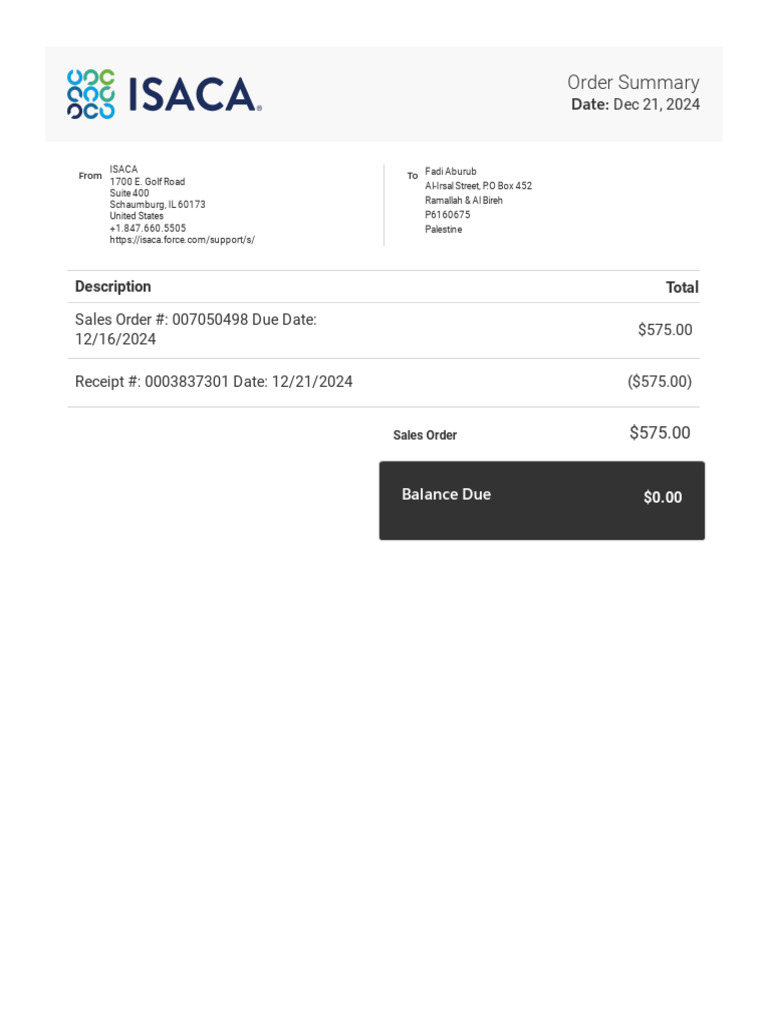Click the $0.00 balance amount
Screen dimensions: 768x1024
[x=662, y=497]
